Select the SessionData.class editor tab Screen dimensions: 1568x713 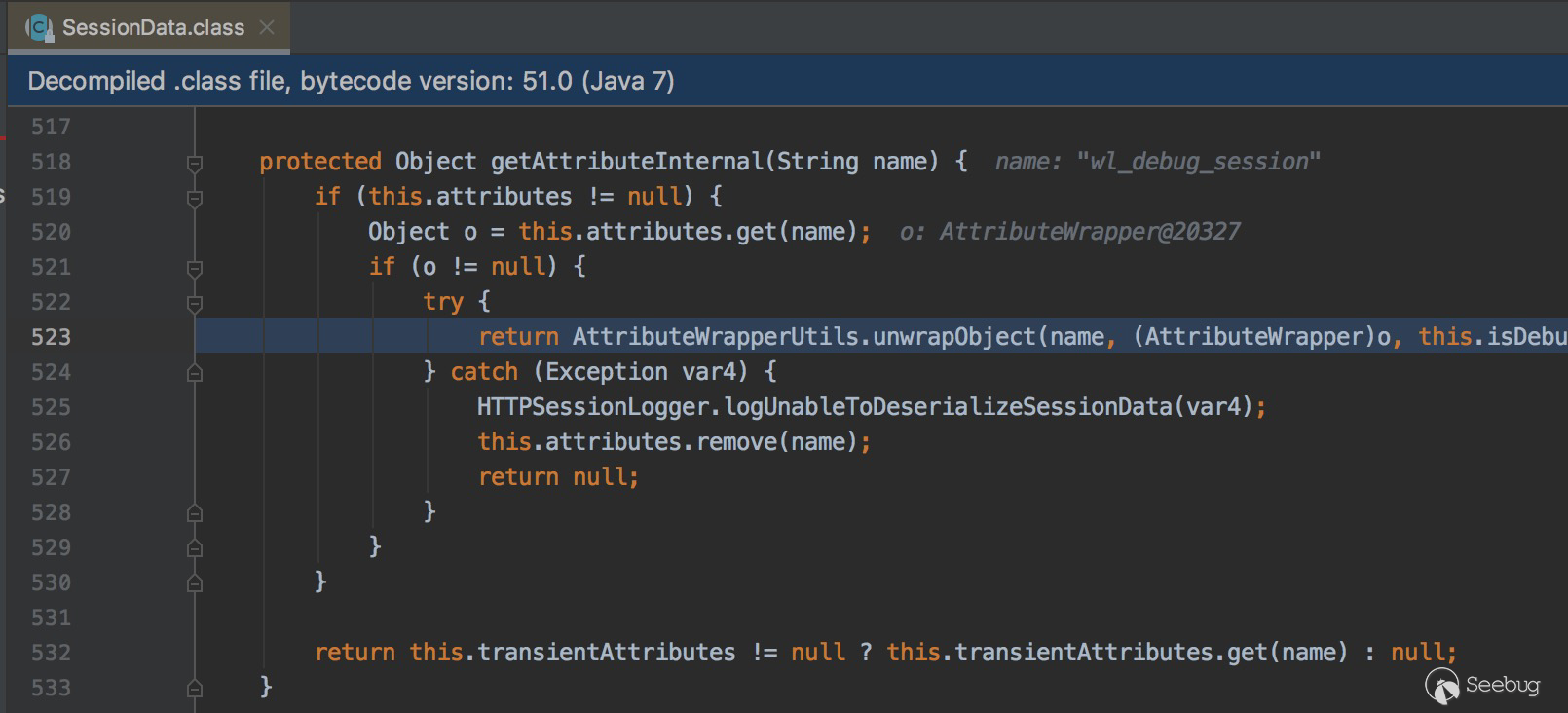pos(153,27)
